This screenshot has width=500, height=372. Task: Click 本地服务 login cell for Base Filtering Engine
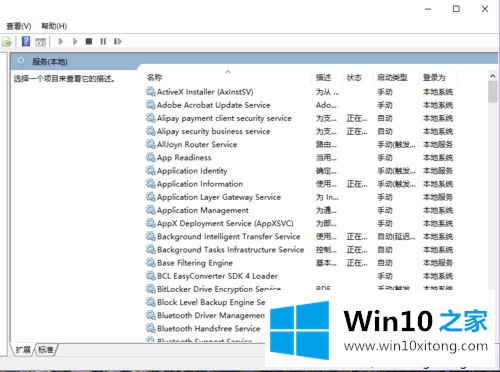point(438,263)
